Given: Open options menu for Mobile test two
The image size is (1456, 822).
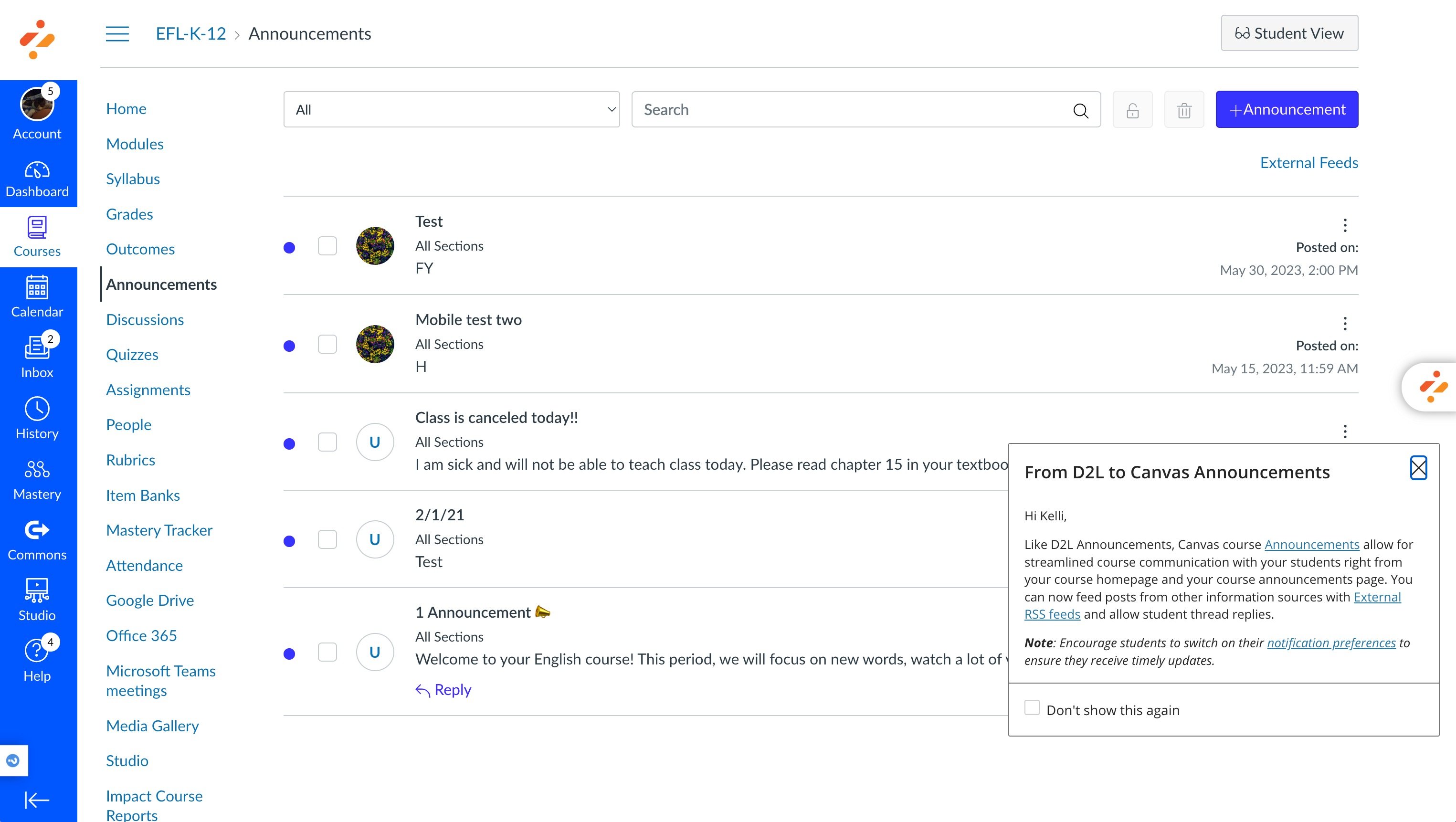Looking at the screenshot, I should pos(1345,323).
